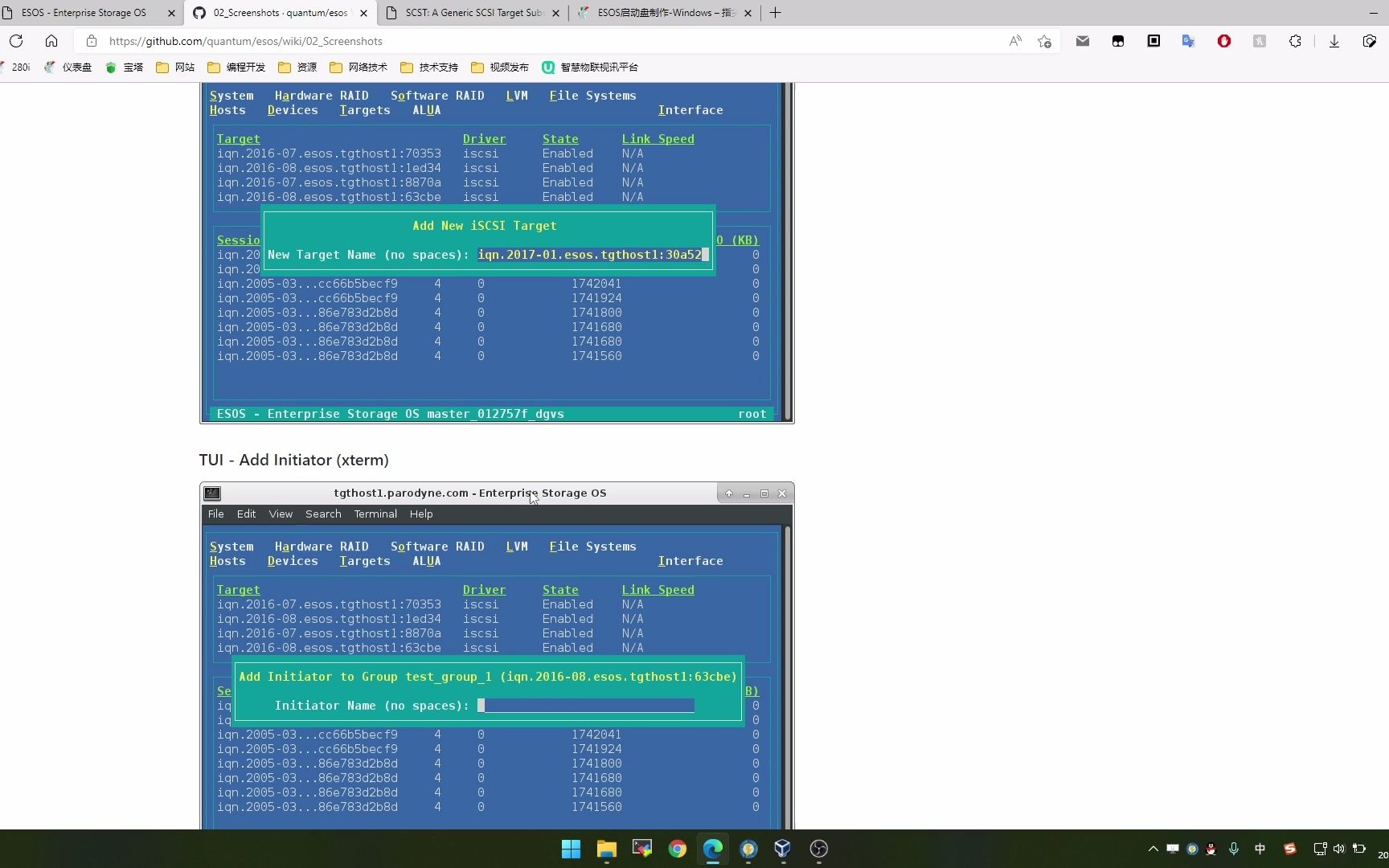
Task: Click the grayed-out 'R' extension icon
Action: [x=1260, y=41]
